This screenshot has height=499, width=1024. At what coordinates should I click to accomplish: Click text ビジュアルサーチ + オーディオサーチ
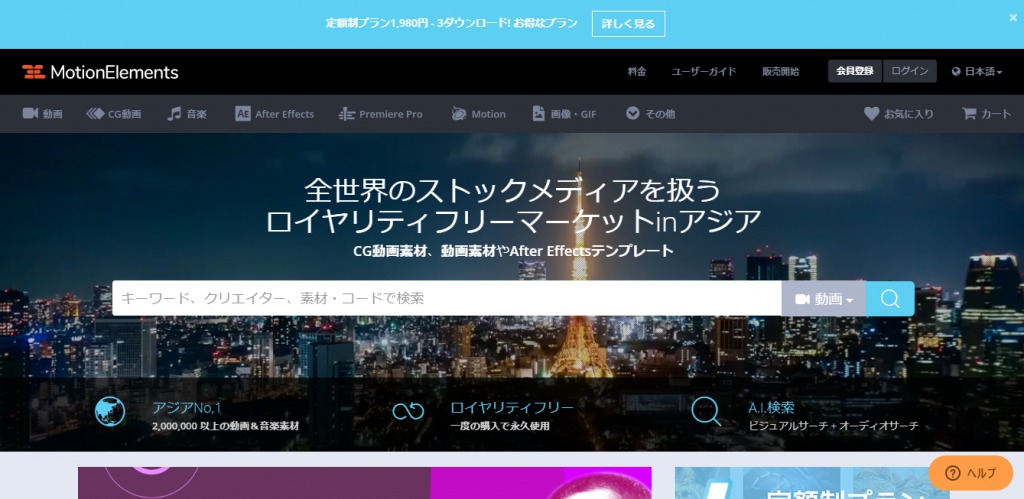[x=833, y=427]
